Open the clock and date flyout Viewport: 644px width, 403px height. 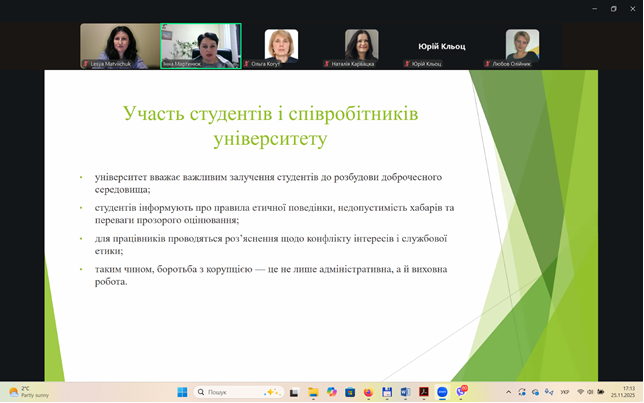click(622, 392)
